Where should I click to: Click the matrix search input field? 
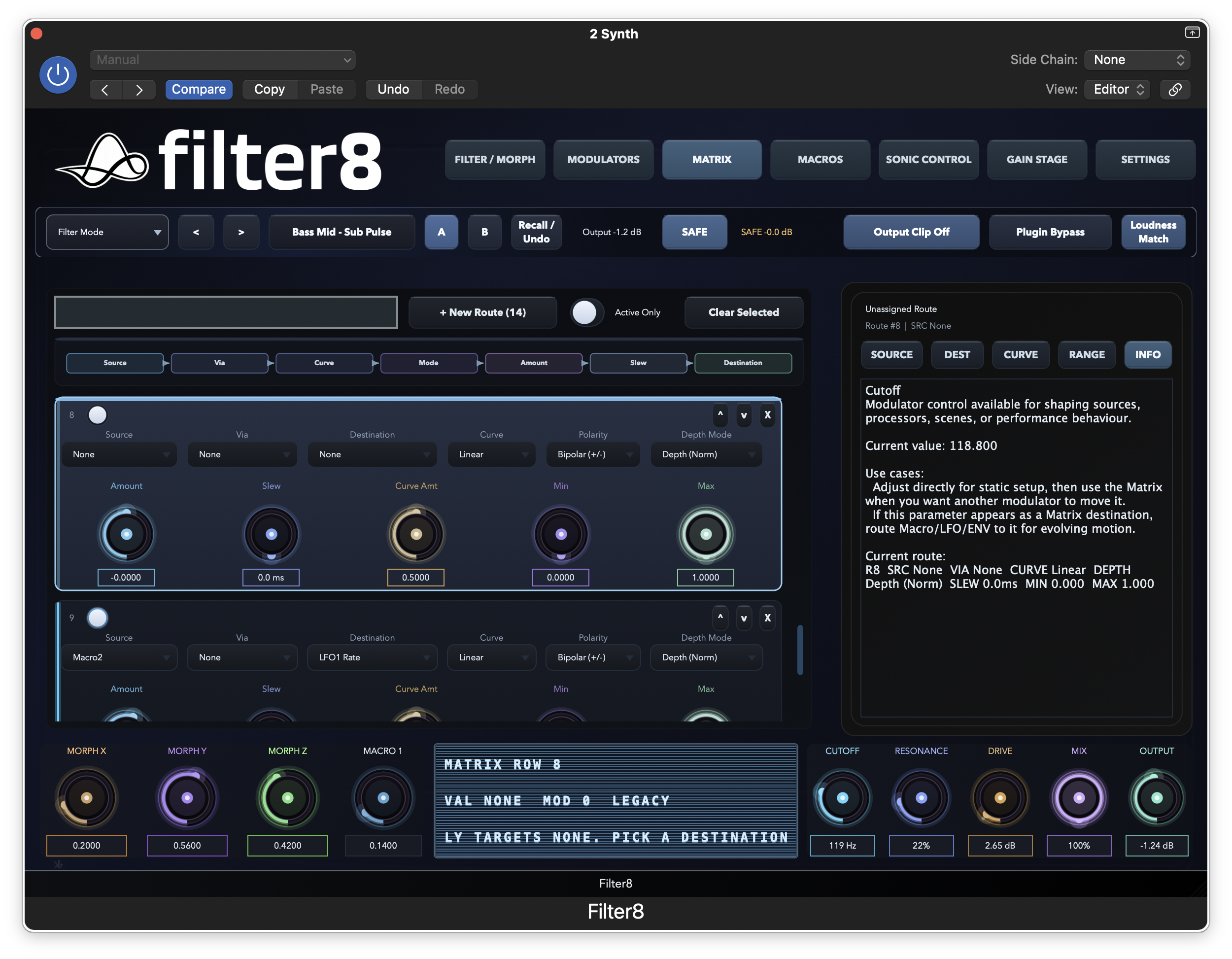pos(226,312)
